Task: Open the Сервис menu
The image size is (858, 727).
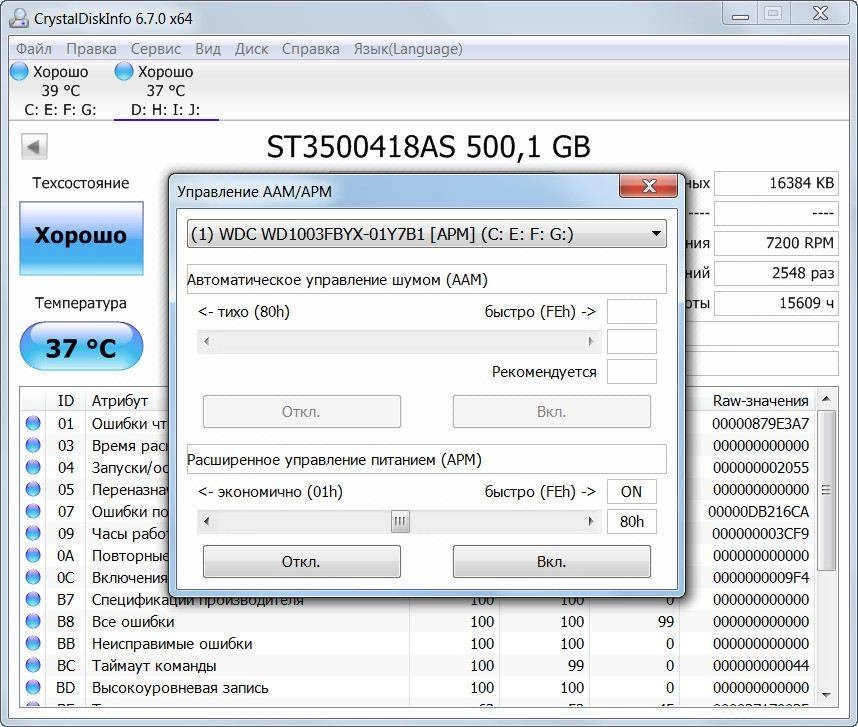Action: 155,49
